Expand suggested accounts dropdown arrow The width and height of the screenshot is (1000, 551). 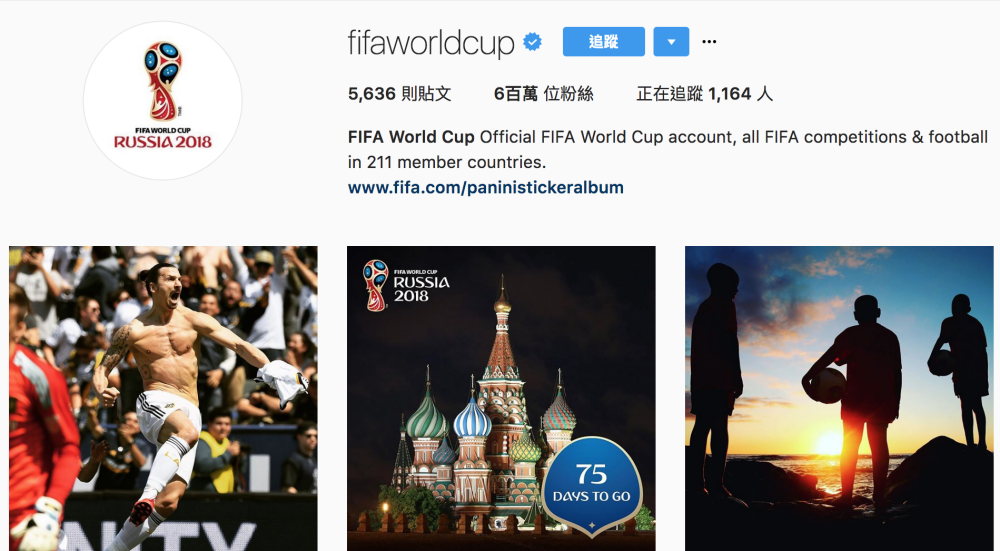point(671,42)
